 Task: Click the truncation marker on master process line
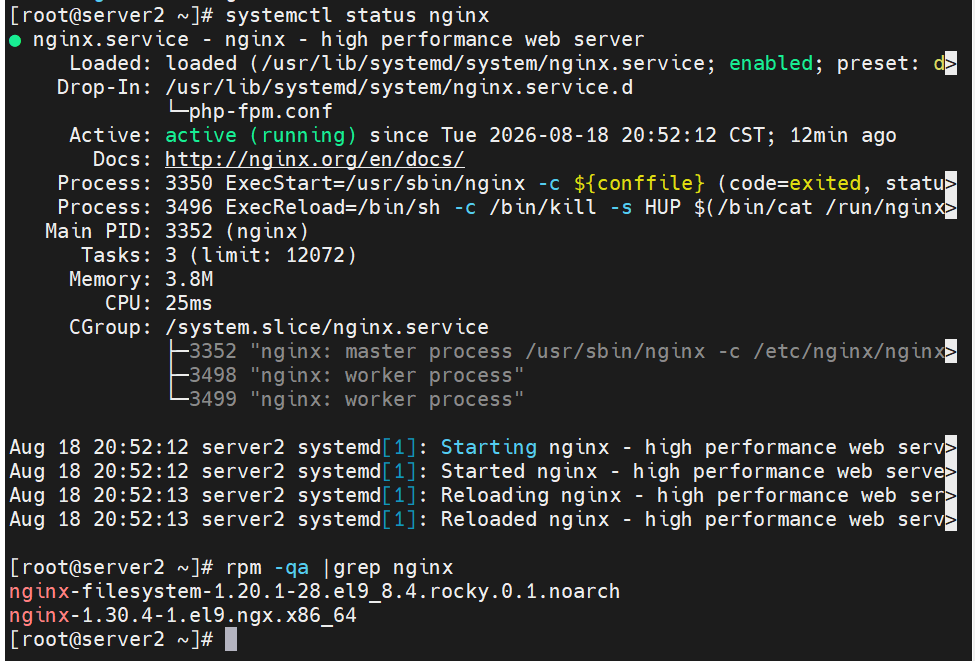click(x=951, y=351)
